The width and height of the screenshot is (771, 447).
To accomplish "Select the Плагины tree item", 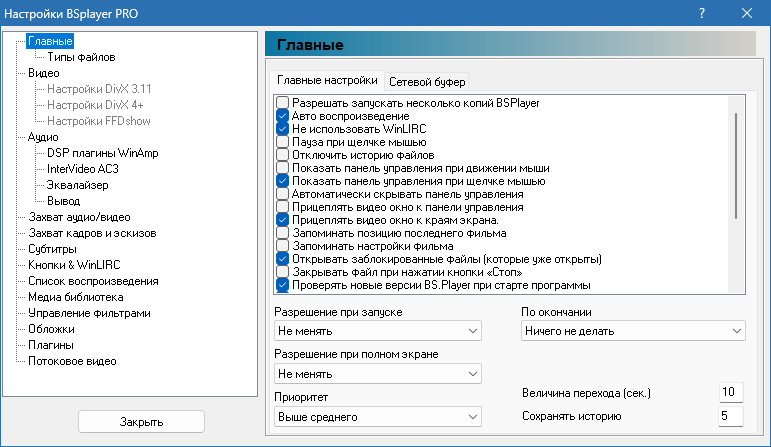I will point(51,345).
